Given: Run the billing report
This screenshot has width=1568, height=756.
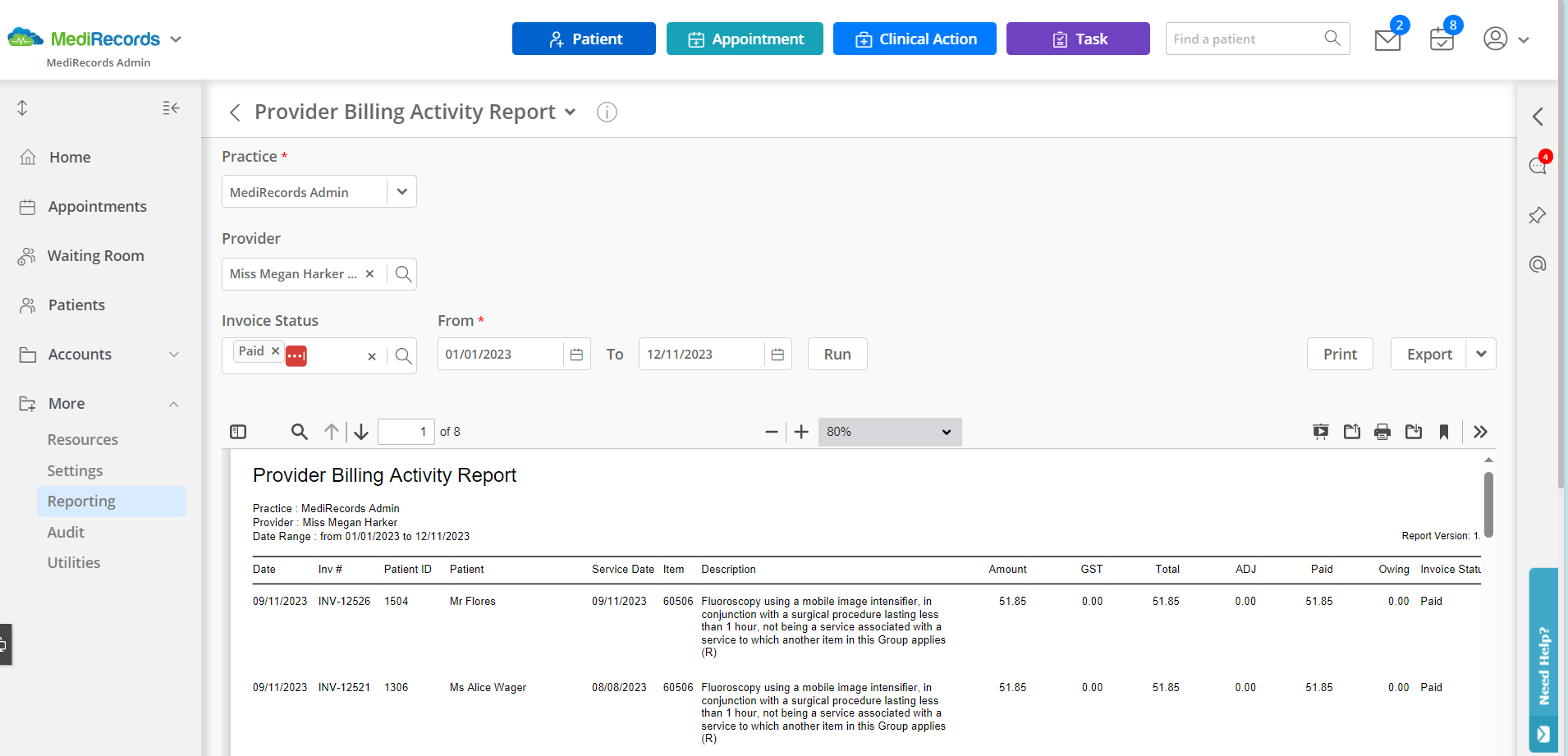Looking at the screenshot, I should pyautogui.click(x=837, y=354).
